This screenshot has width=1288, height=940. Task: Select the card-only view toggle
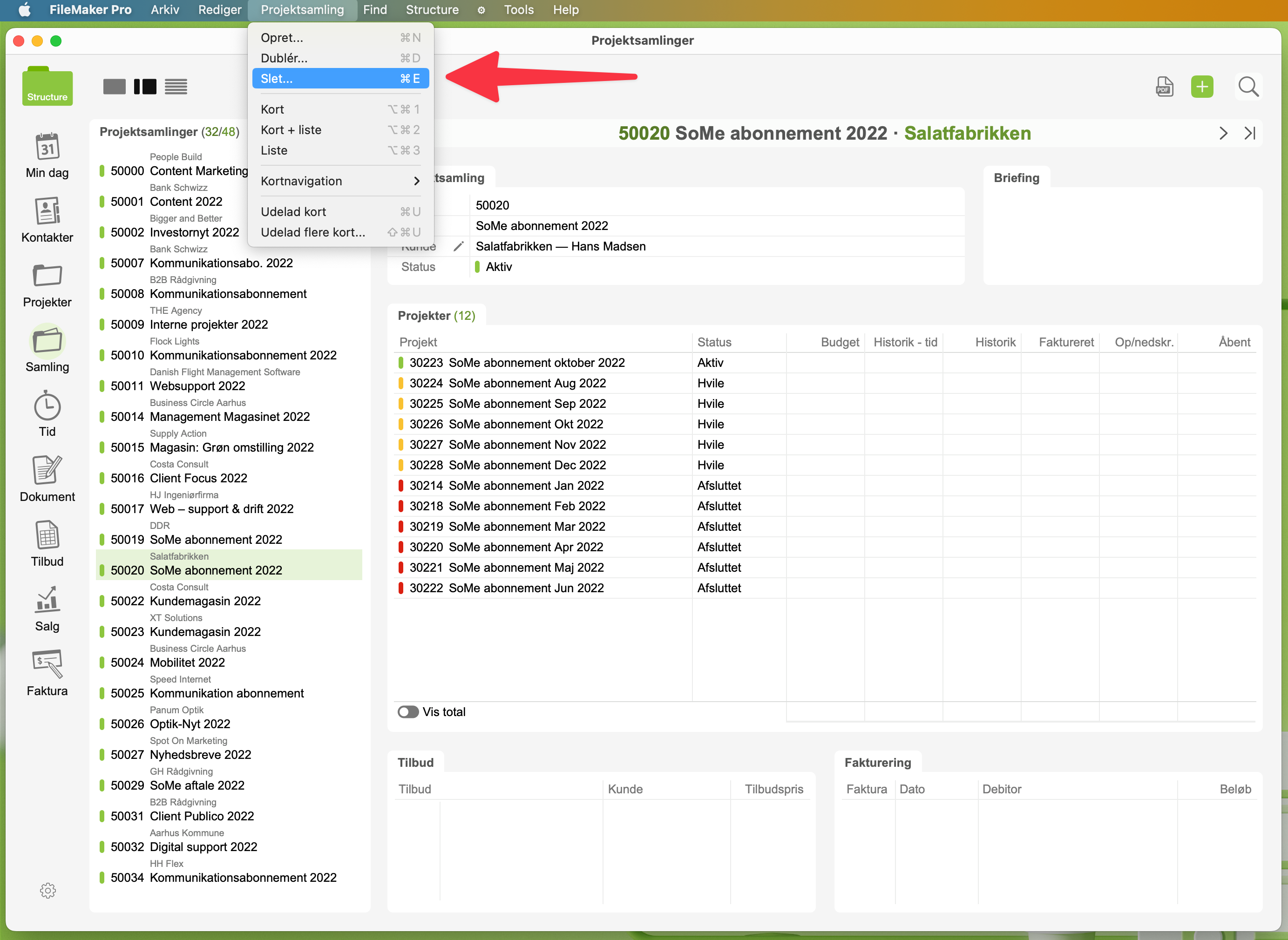coord(115,87)
